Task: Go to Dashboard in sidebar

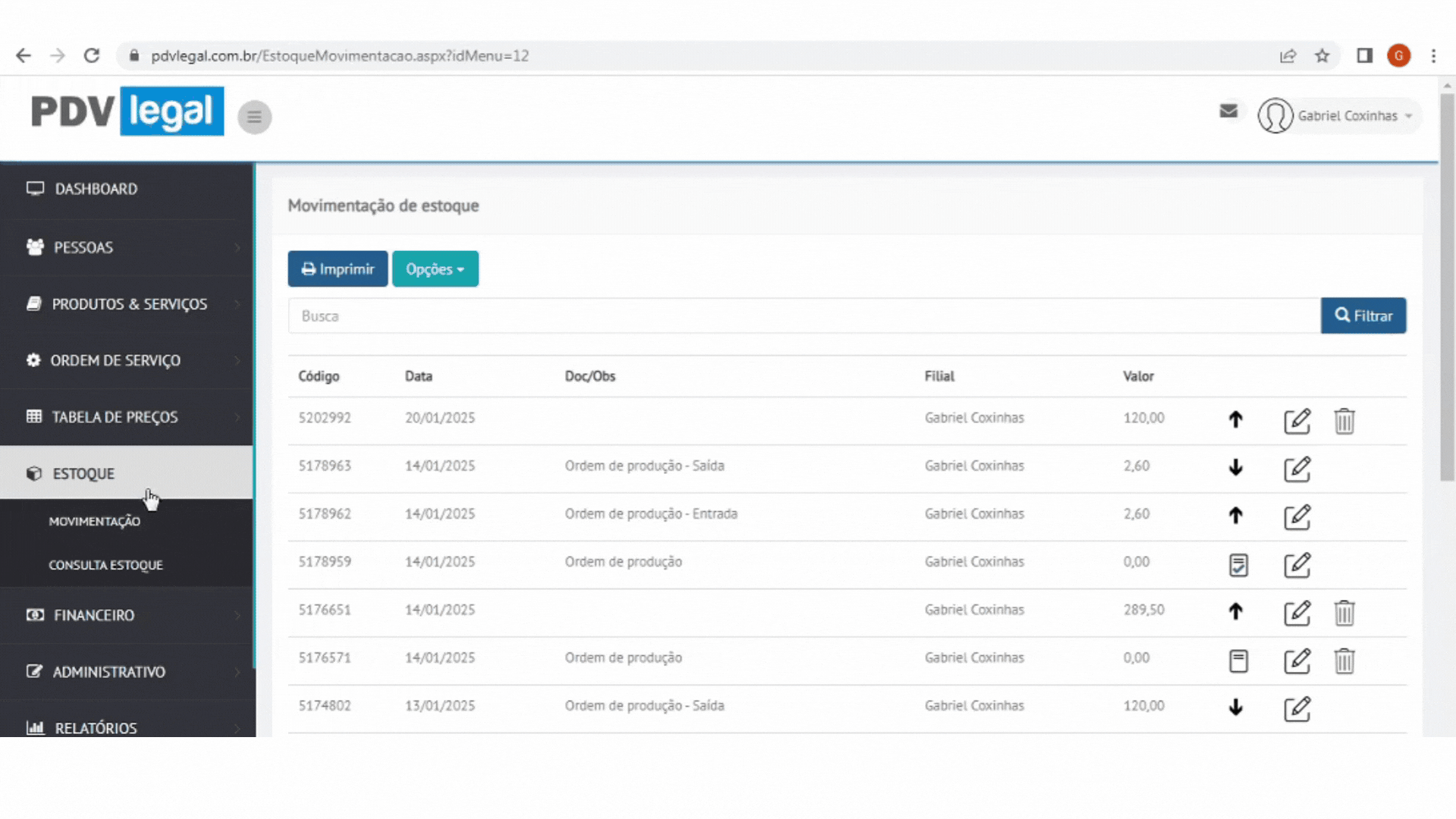Action: pos(96,189)
